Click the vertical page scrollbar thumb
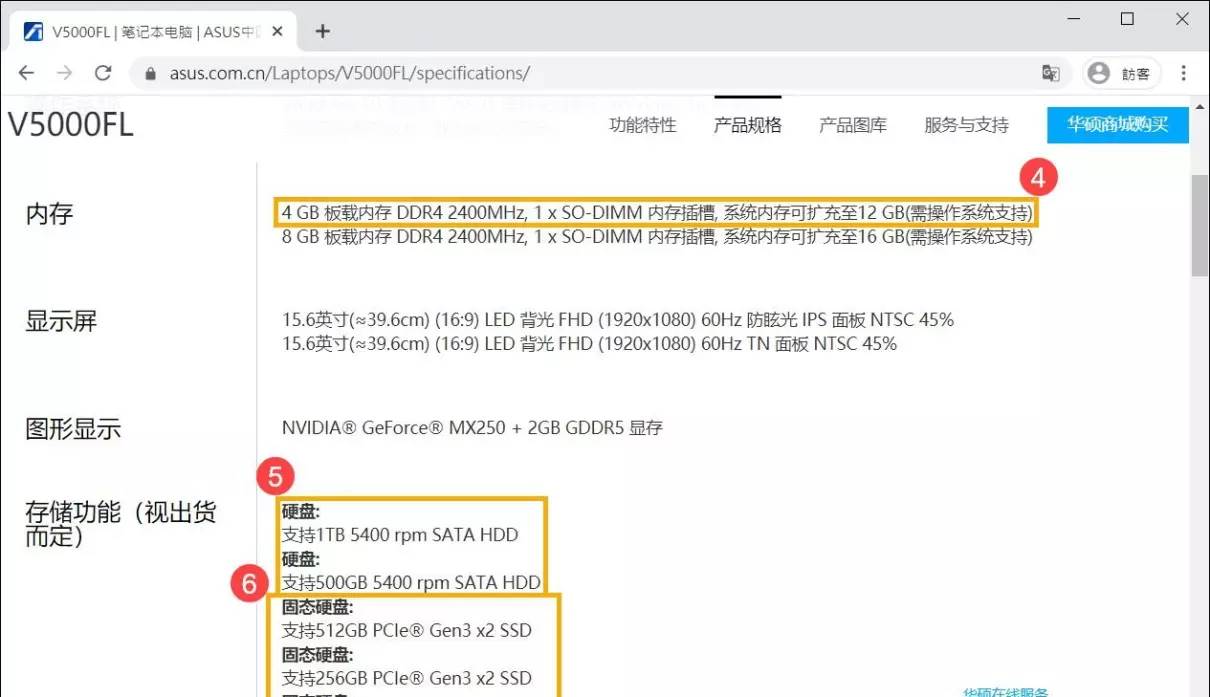Image resolution: width=1210 pixels, height=697 pixels. click(x=1199, y=225)
